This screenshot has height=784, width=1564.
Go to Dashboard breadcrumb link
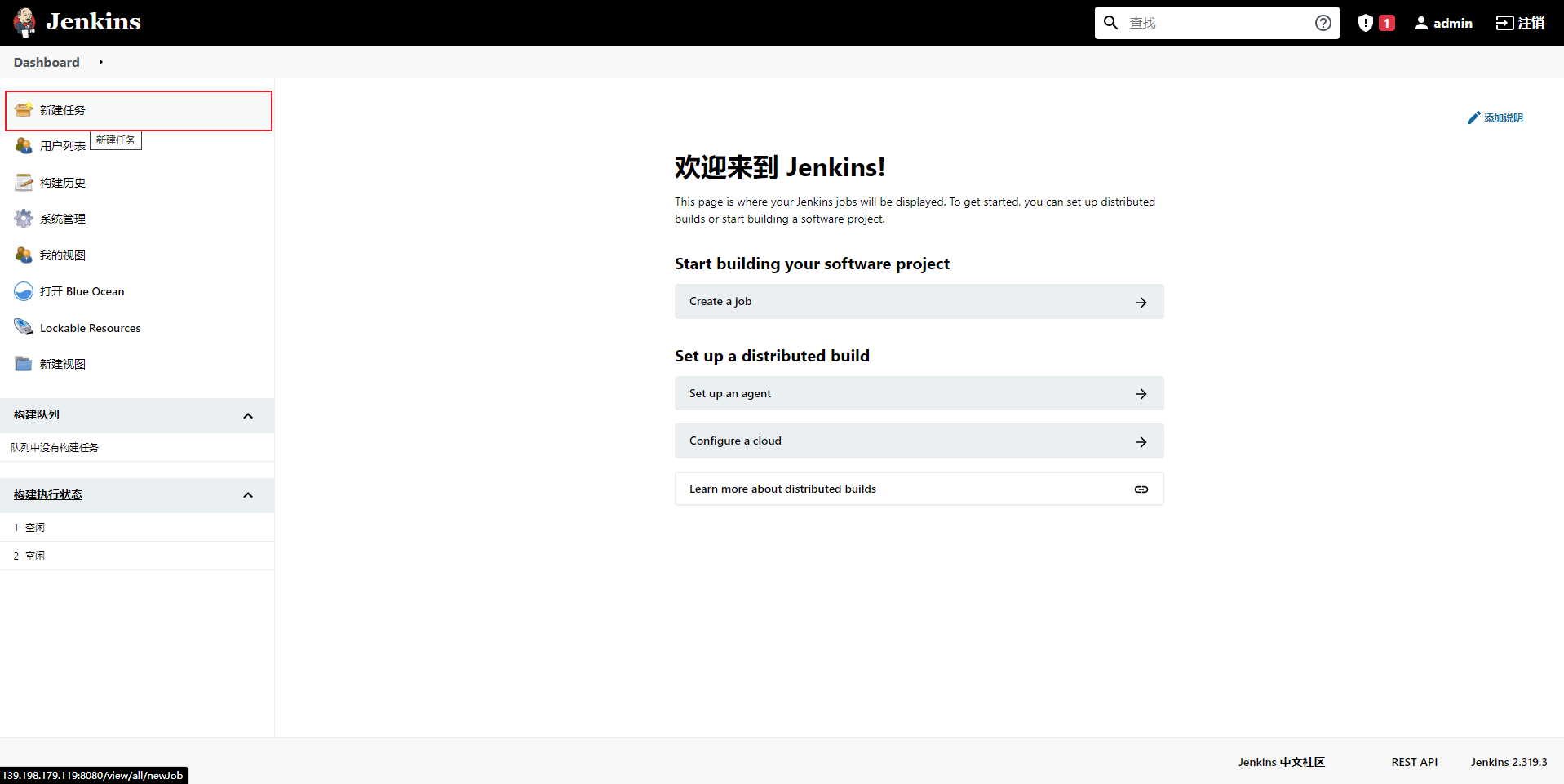[47, 62]
